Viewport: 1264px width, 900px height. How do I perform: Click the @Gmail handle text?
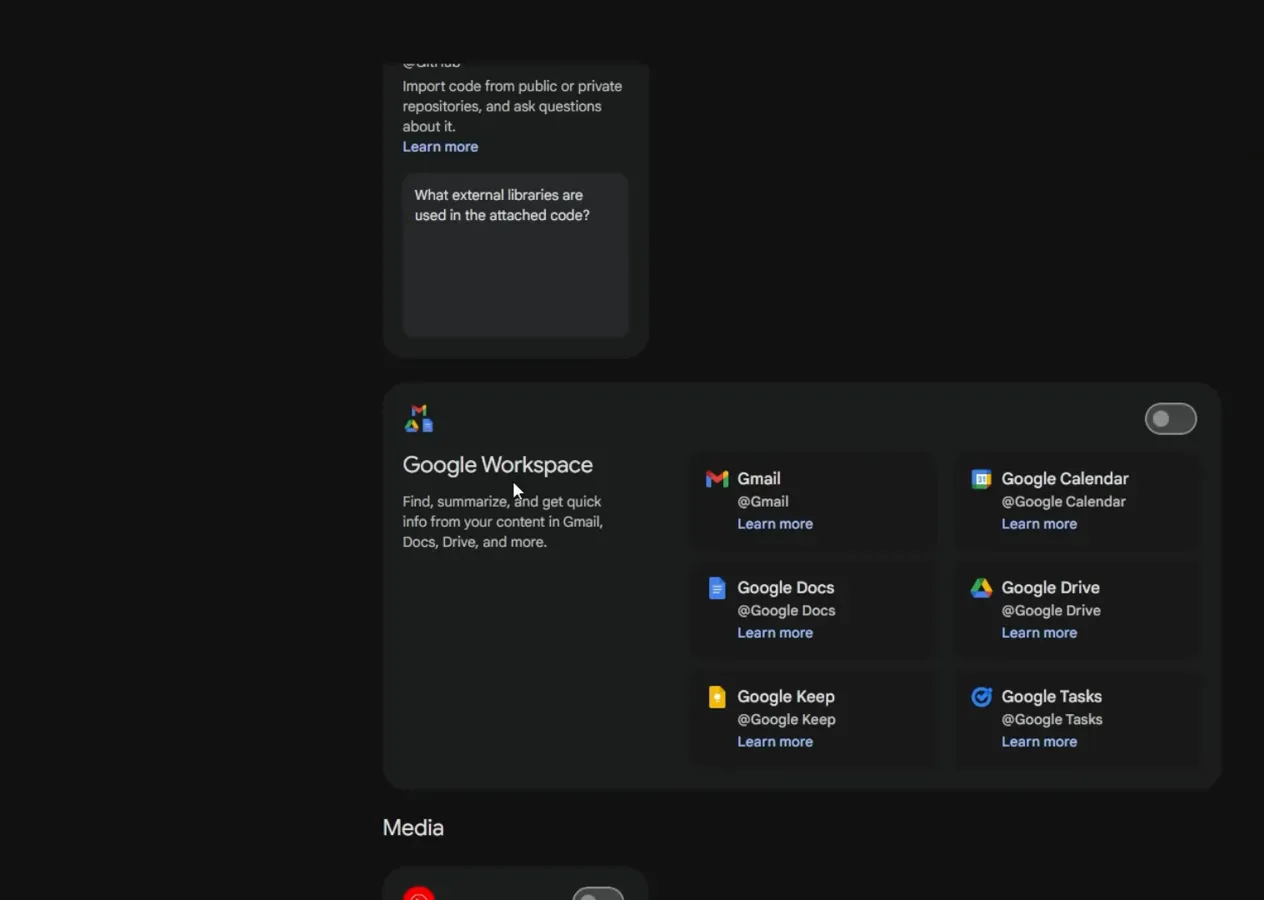pyautogui.click(x=763, y=502)
